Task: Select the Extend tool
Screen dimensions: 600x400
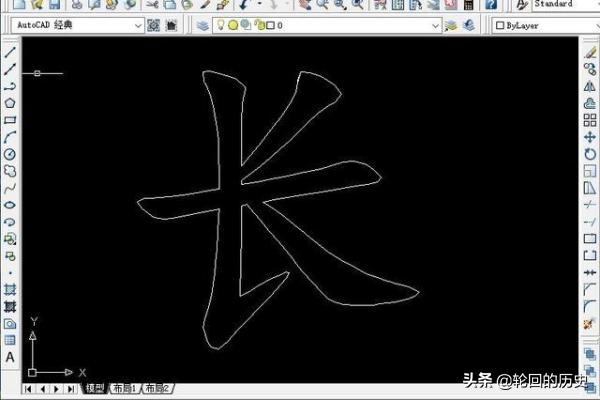Action: [590, 222]
